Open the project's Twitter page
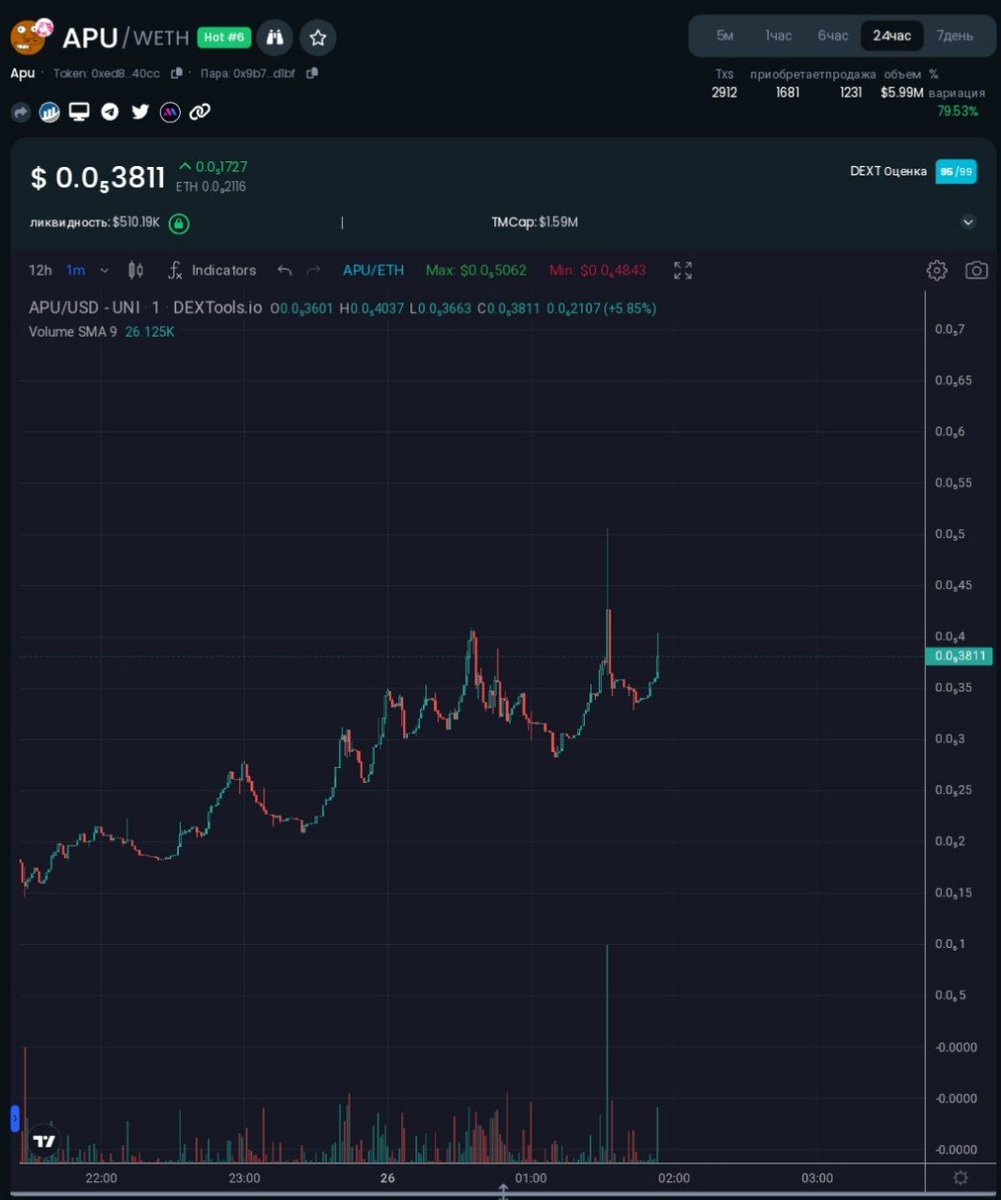1001x1200 pixels. pyautogui.click(x=139, y=112)
